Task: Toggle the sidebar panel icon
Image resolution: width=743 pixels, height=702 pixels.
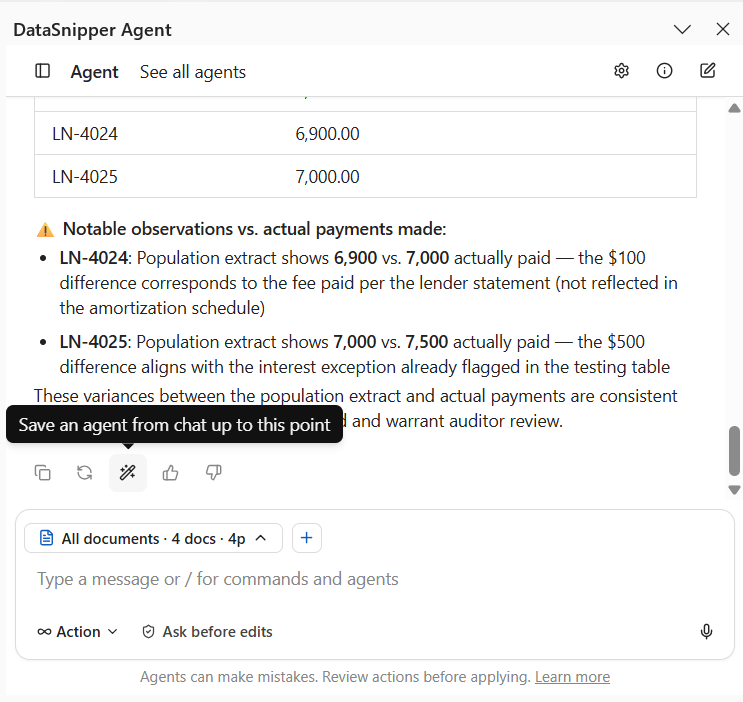Action: click(43, 71)
